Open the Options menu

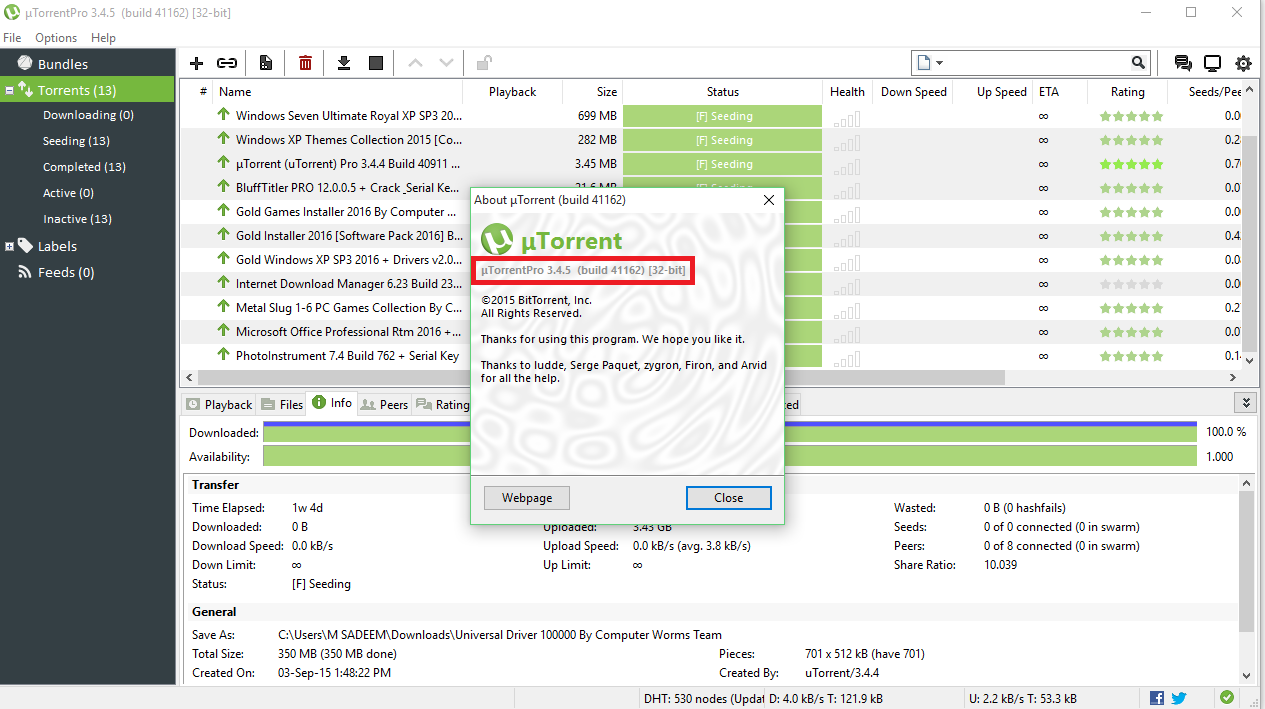click(x=56, y=37)
